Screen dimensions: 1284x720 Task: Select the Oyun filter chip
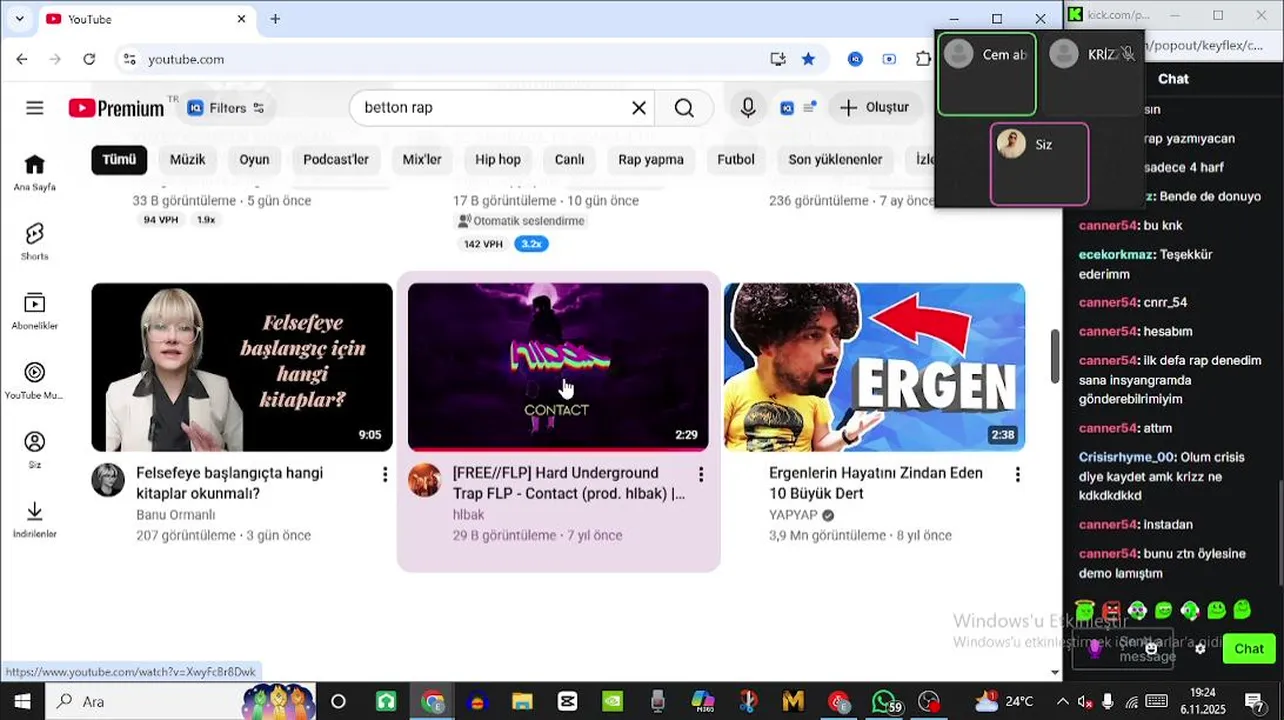tap(254, 160)
